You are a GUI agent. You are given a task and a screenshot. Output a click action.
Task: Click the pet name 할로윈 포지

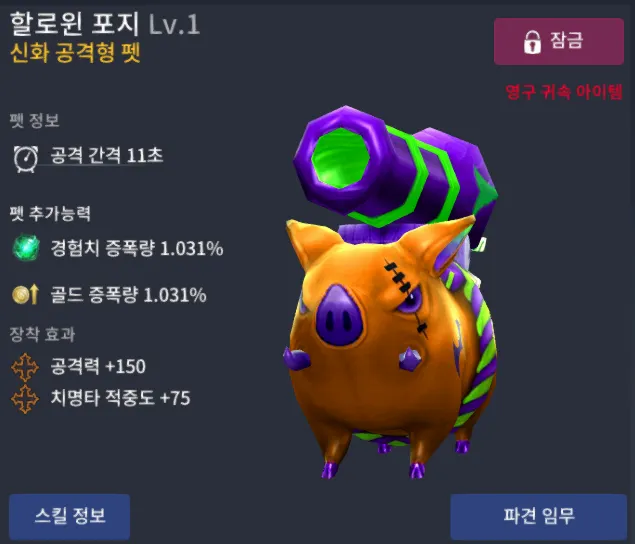tap(75, 24)
